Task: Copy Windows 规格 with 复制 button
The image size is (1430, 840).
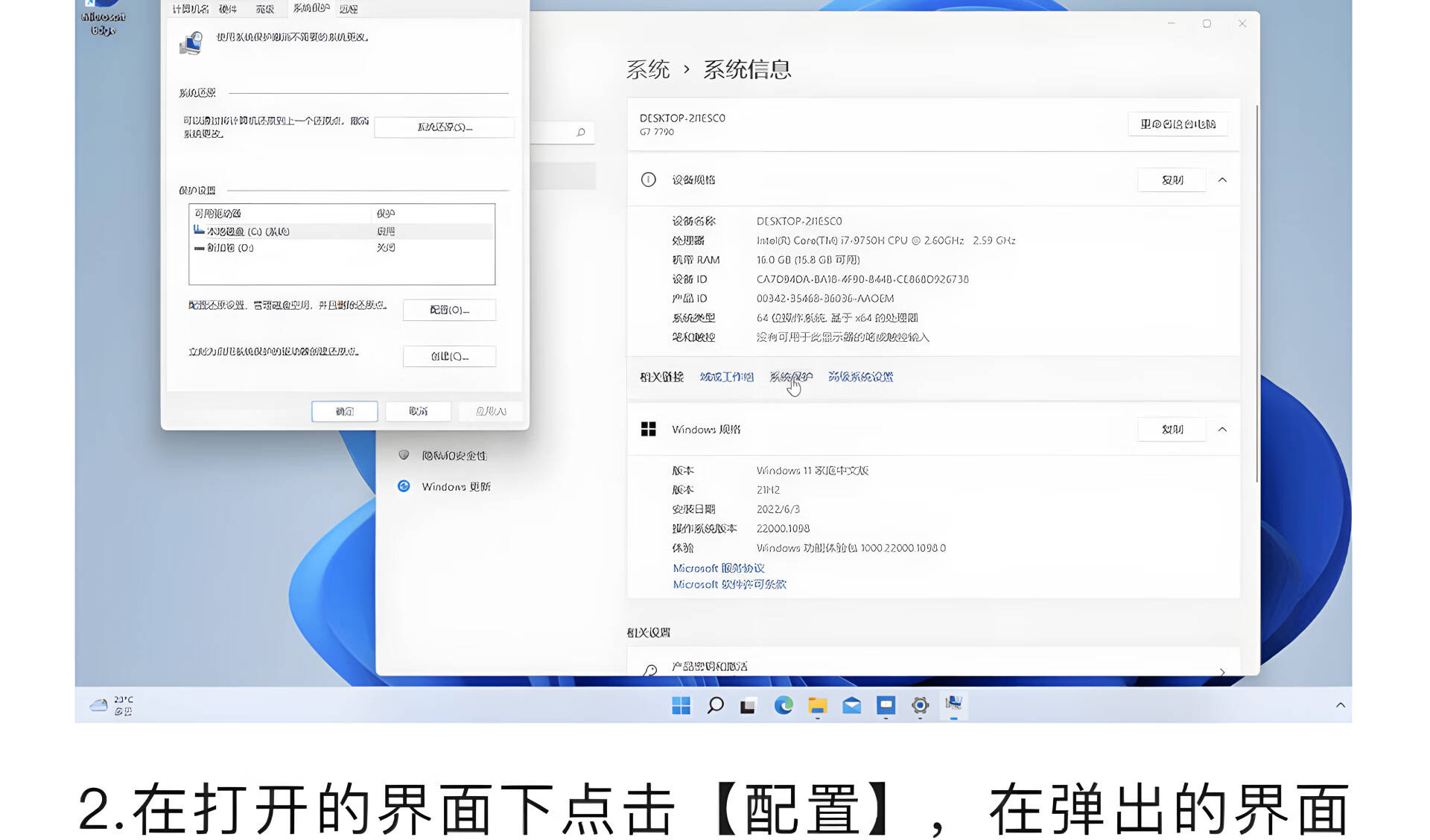Action: coord(1172,430)
